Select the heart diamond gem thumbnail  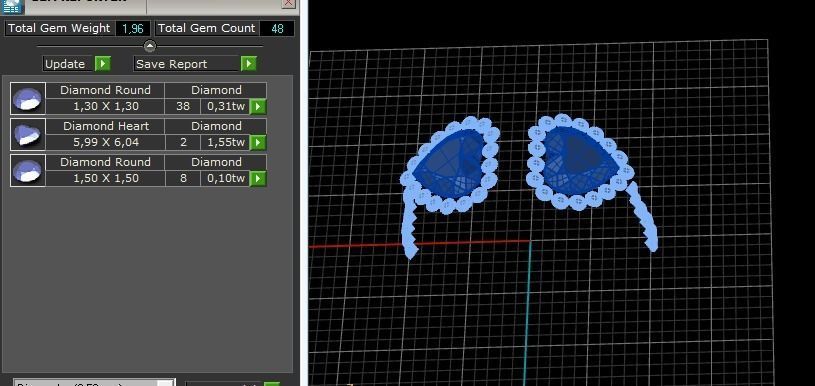(28, 135)
